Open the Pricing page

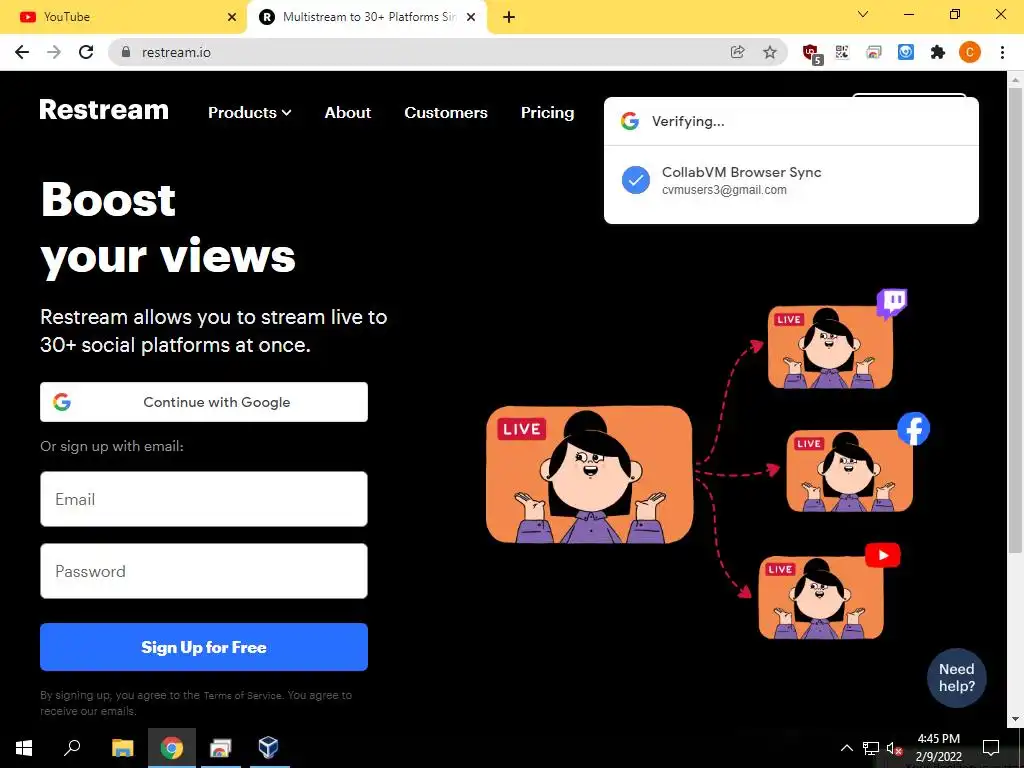[547, 112]
